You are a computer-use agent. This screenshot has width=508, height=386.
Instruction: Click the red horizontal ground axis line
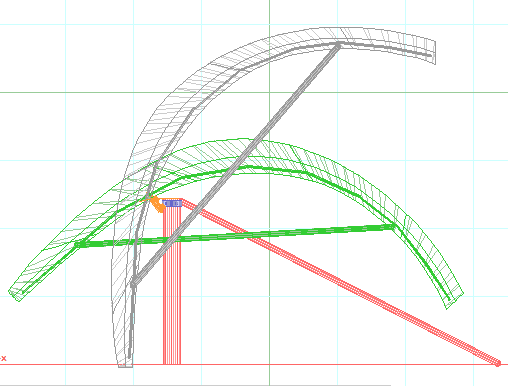click(x=254, y=364)
